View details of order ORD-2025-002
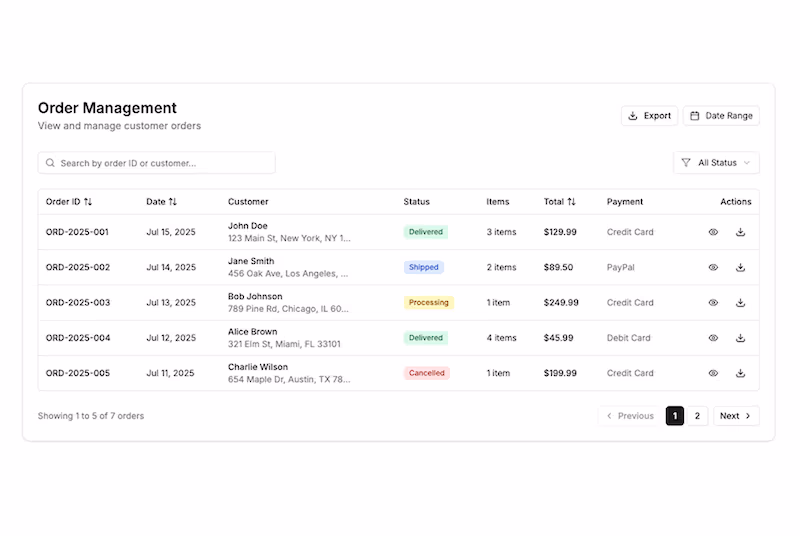Image resolution: width=800 pixels, height=536 pixels. pos(713,267)
